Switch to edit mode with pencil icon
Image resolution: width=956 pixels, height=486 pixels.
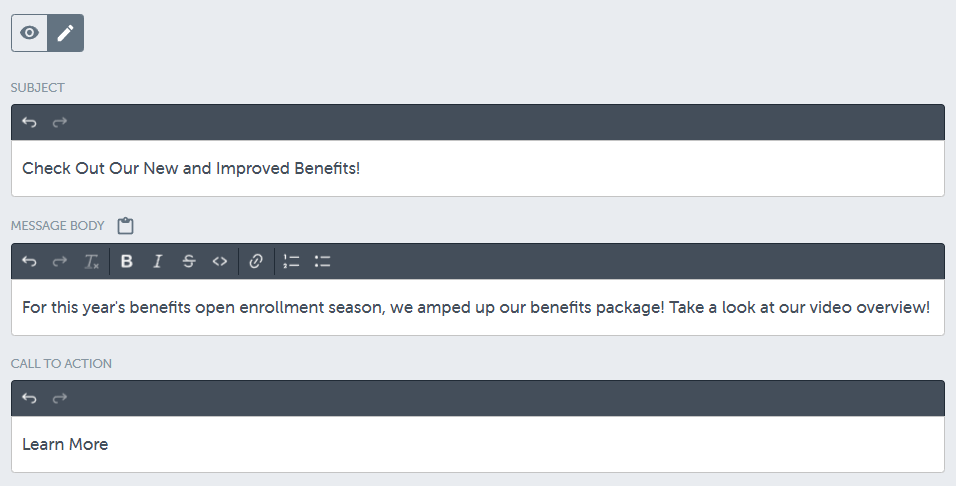point(66,33)
